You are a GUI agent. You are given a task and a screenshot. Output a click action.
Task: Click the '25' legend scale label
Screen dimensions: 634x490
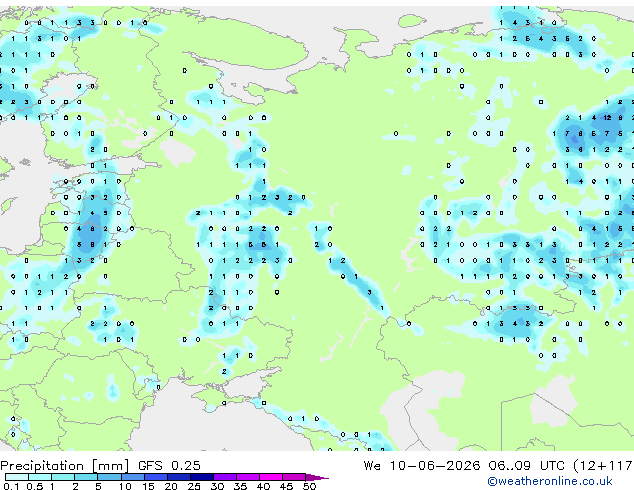[x=194, y=486]
